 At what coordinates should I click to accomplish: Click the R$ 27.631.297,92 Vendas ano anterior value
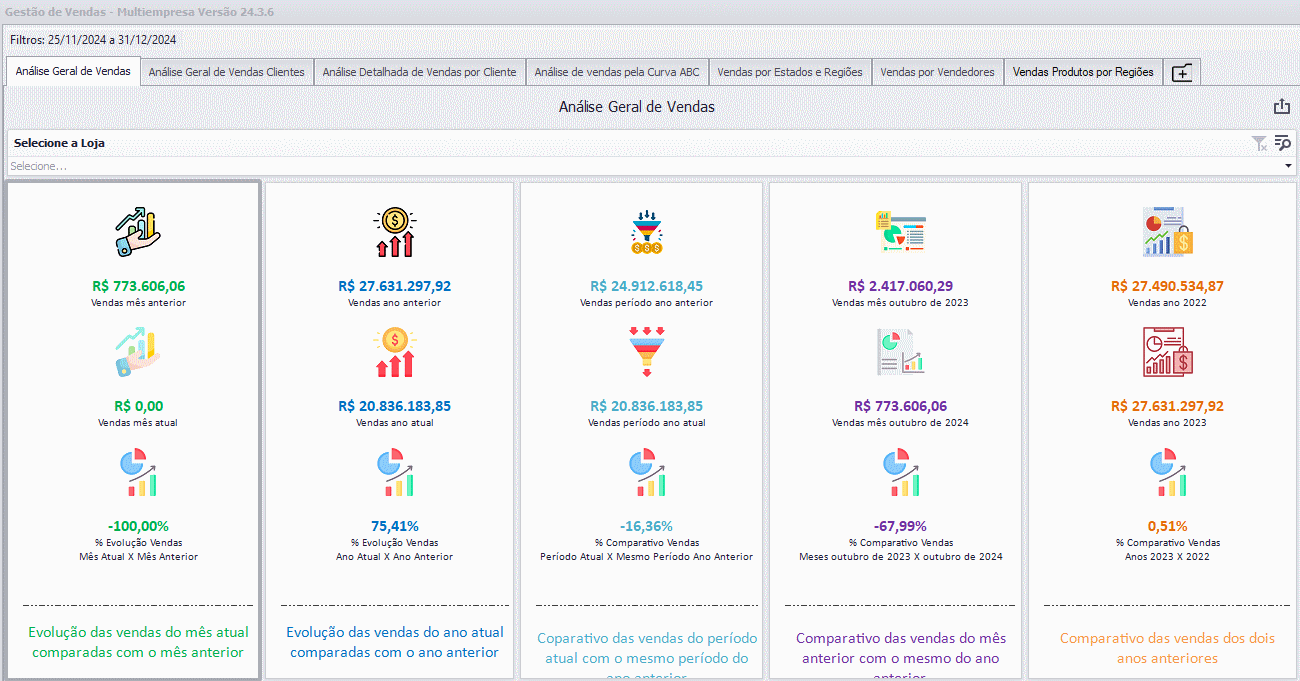pos(395,286)
